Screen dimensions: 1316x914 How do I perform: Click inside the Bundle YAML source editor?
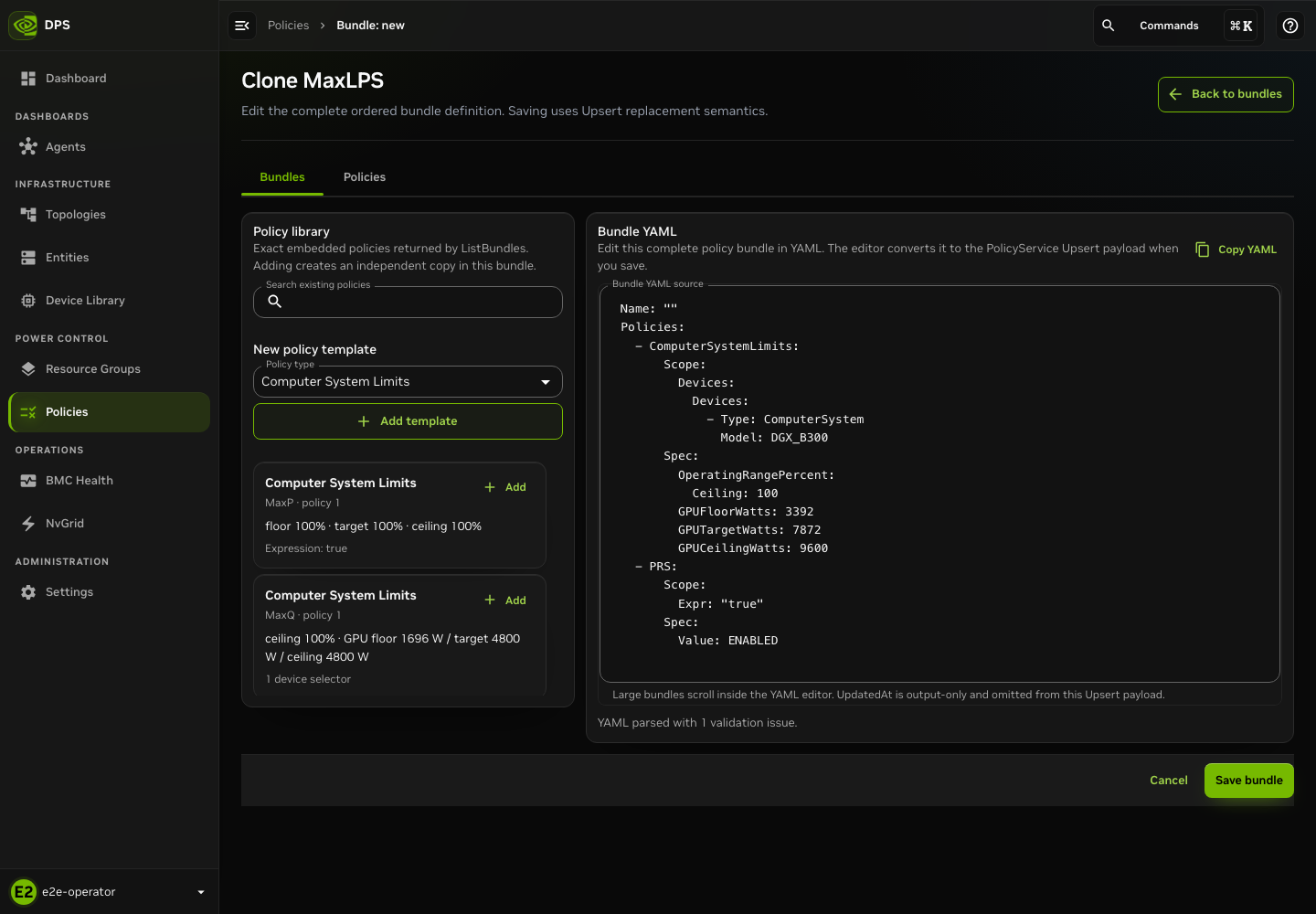[939, 484]
